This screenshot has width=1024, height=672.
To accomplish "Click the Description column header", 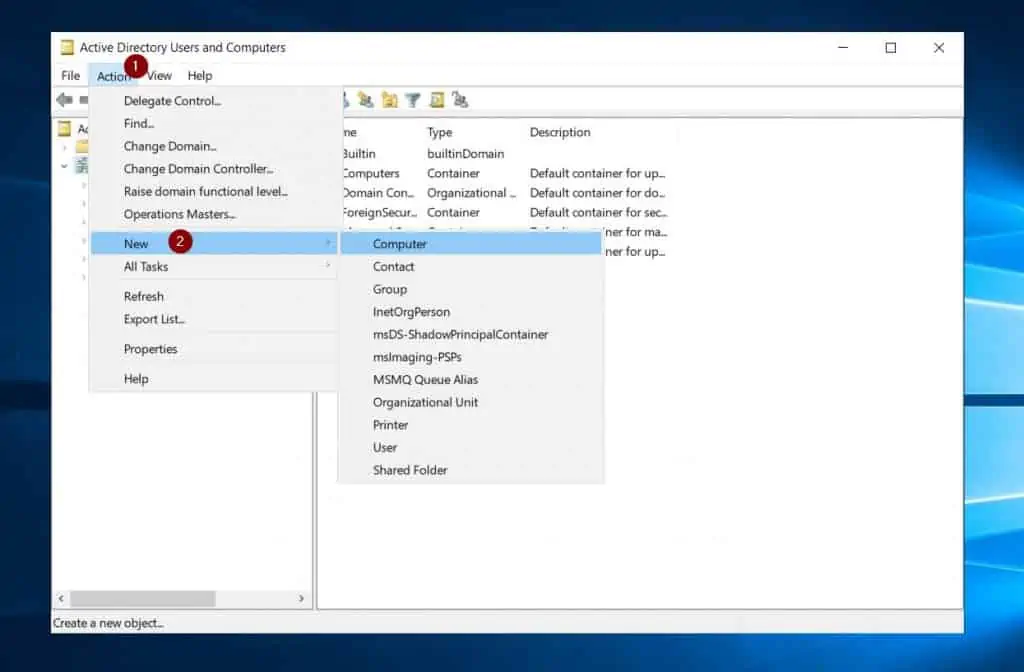I will click(x=560, y=133).
